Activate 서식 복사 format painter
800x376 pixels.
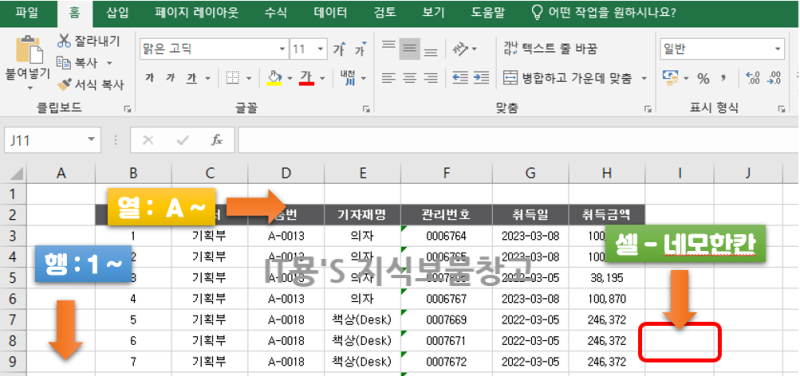(x=90, y=85)
